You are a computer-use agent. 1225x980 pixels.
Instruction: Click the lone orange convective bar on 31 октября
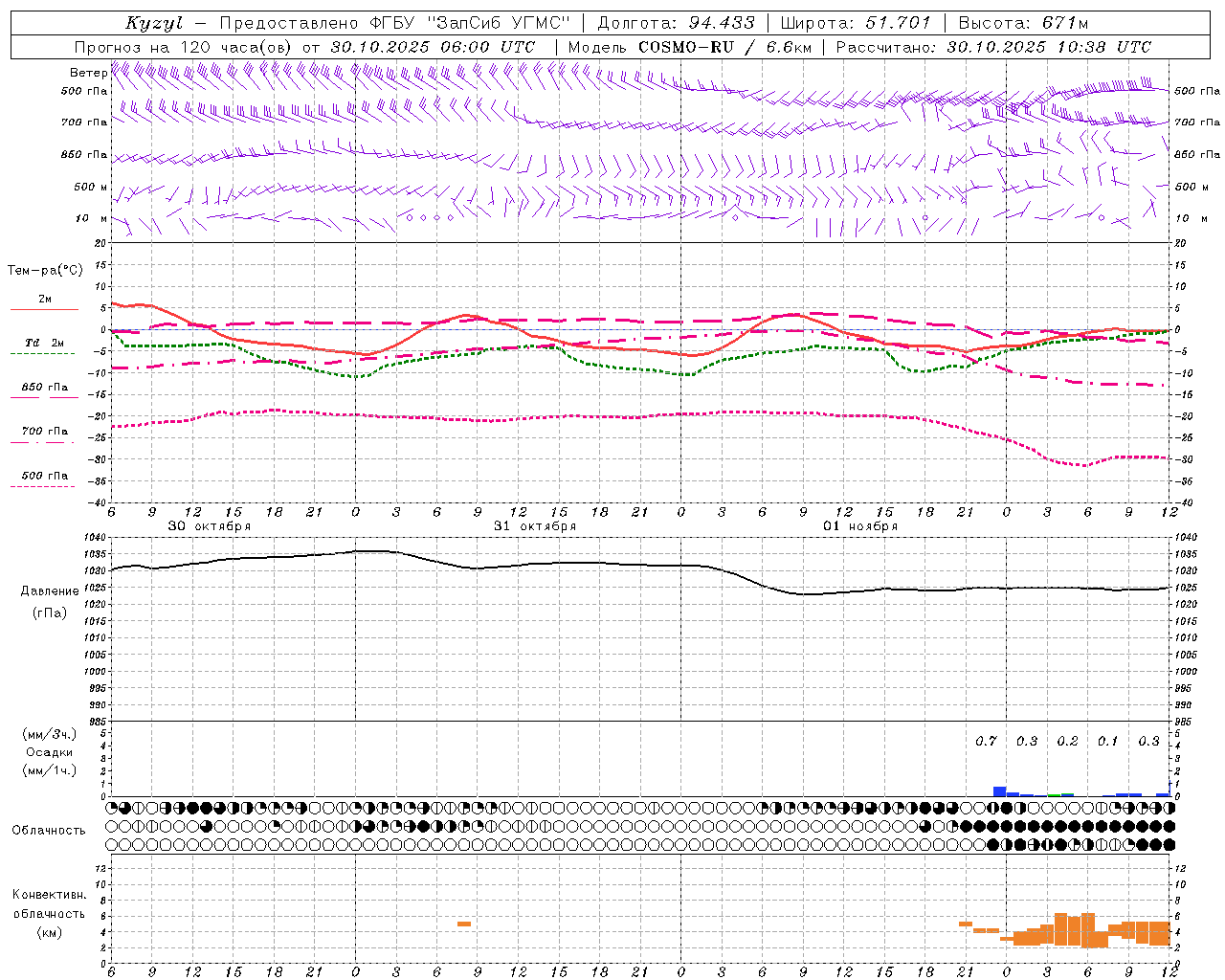pos(464,924)
